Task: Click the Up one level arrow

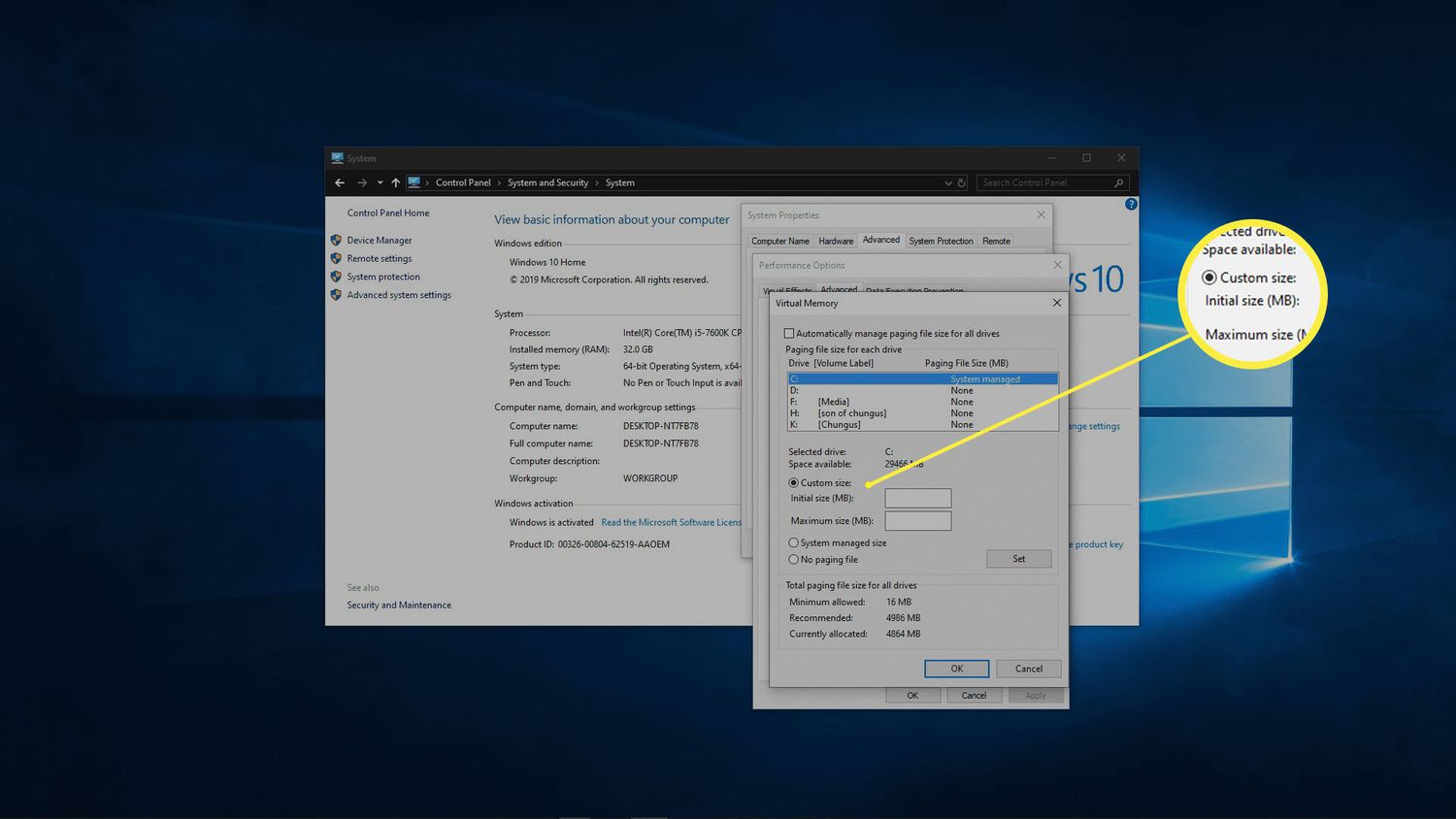Action: [x=395, y=182]
